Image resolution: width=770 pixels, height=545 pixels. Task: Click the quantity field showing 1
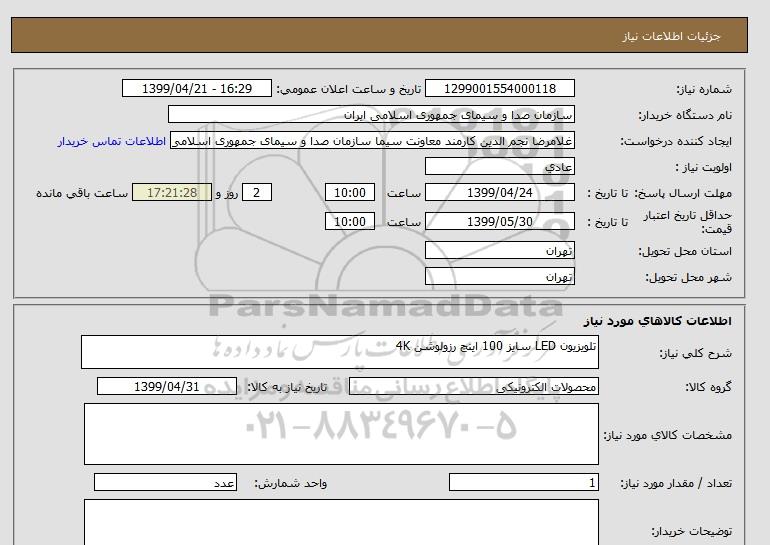click(524, 483)
